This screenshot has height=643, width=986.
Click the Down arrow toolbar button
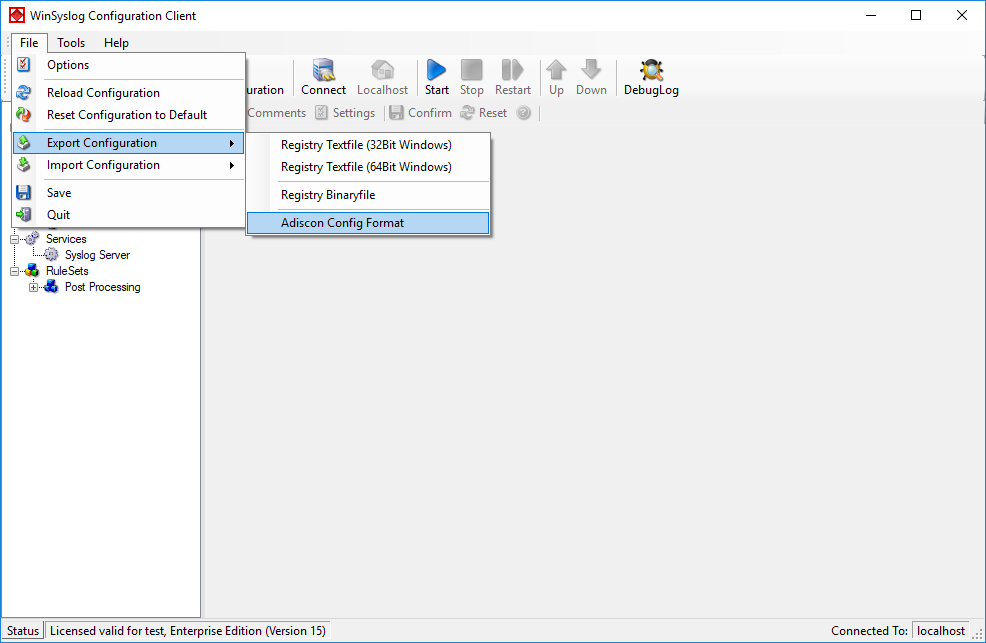pyautogui.click(x=591, y=77)
